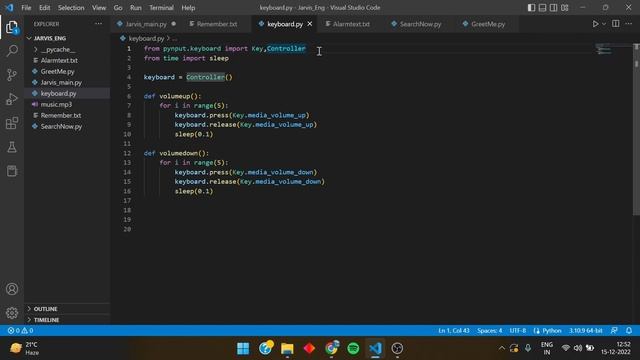Open File Explorer from taskbar
The height and width of the screenshot is (360, 640).
tap(287, 348)
